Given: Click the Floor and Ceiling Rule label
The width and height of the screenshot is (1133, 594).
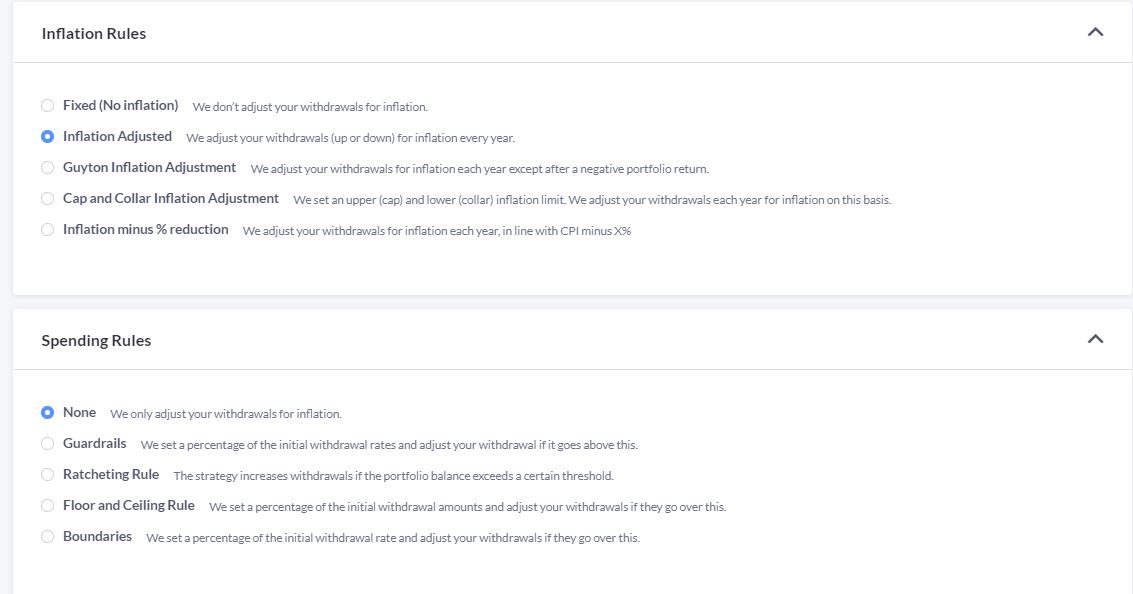Looking at the screenshot, I should click(x=128, y=505).
